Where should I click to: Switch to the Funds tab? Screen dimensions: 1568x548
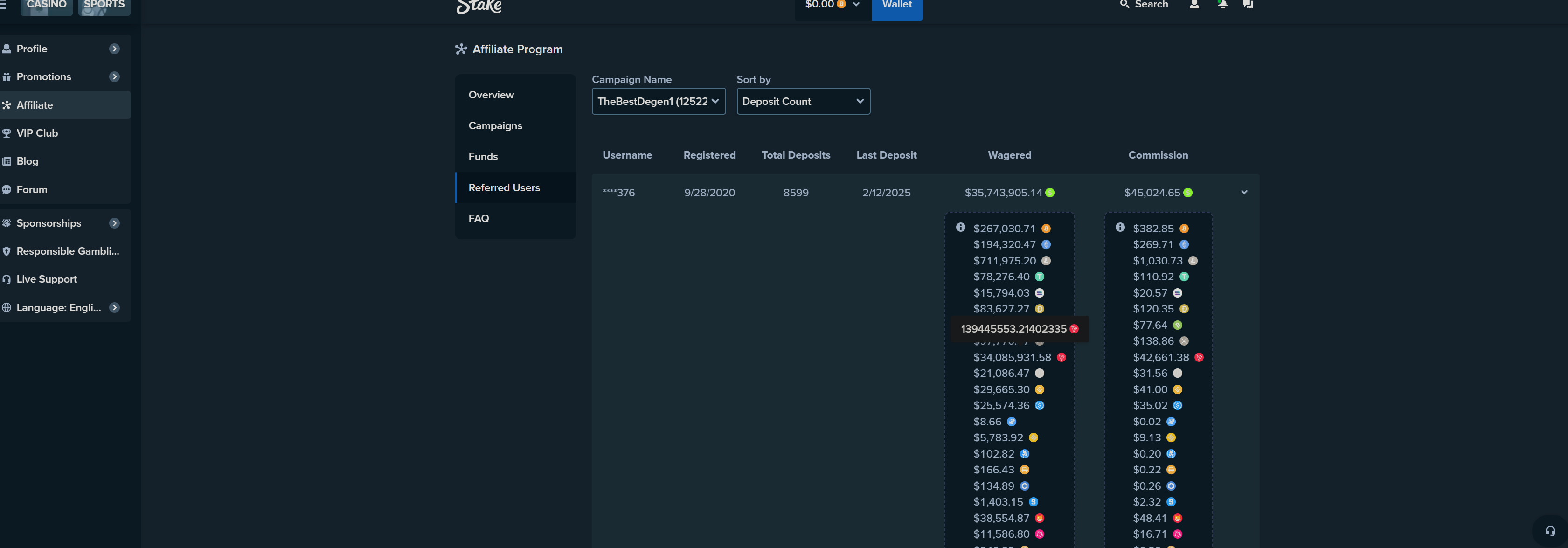point(515,157)
